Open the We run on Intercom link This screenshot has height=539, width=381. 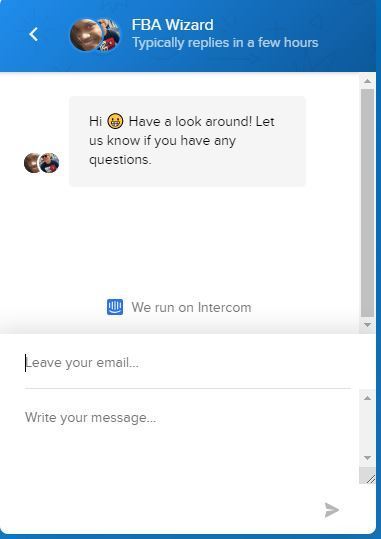tap(179, 307)
